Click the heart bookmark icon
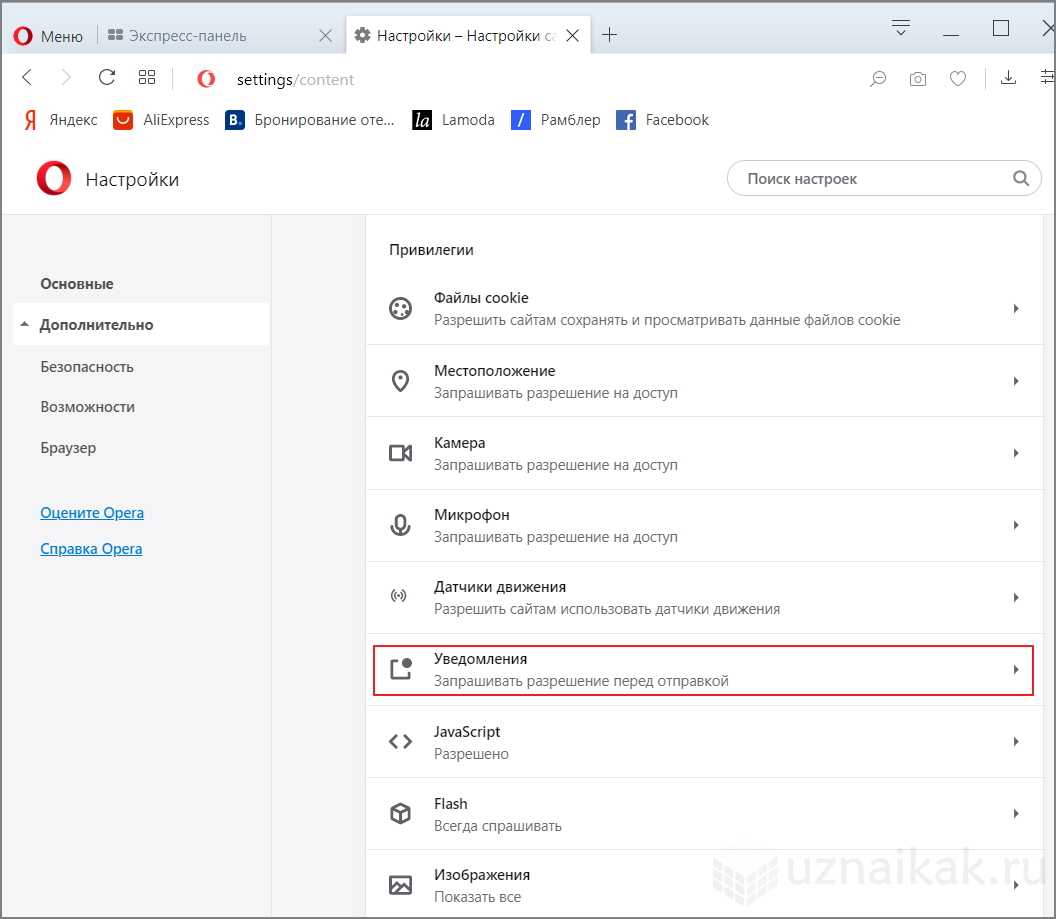 [957, 79]
